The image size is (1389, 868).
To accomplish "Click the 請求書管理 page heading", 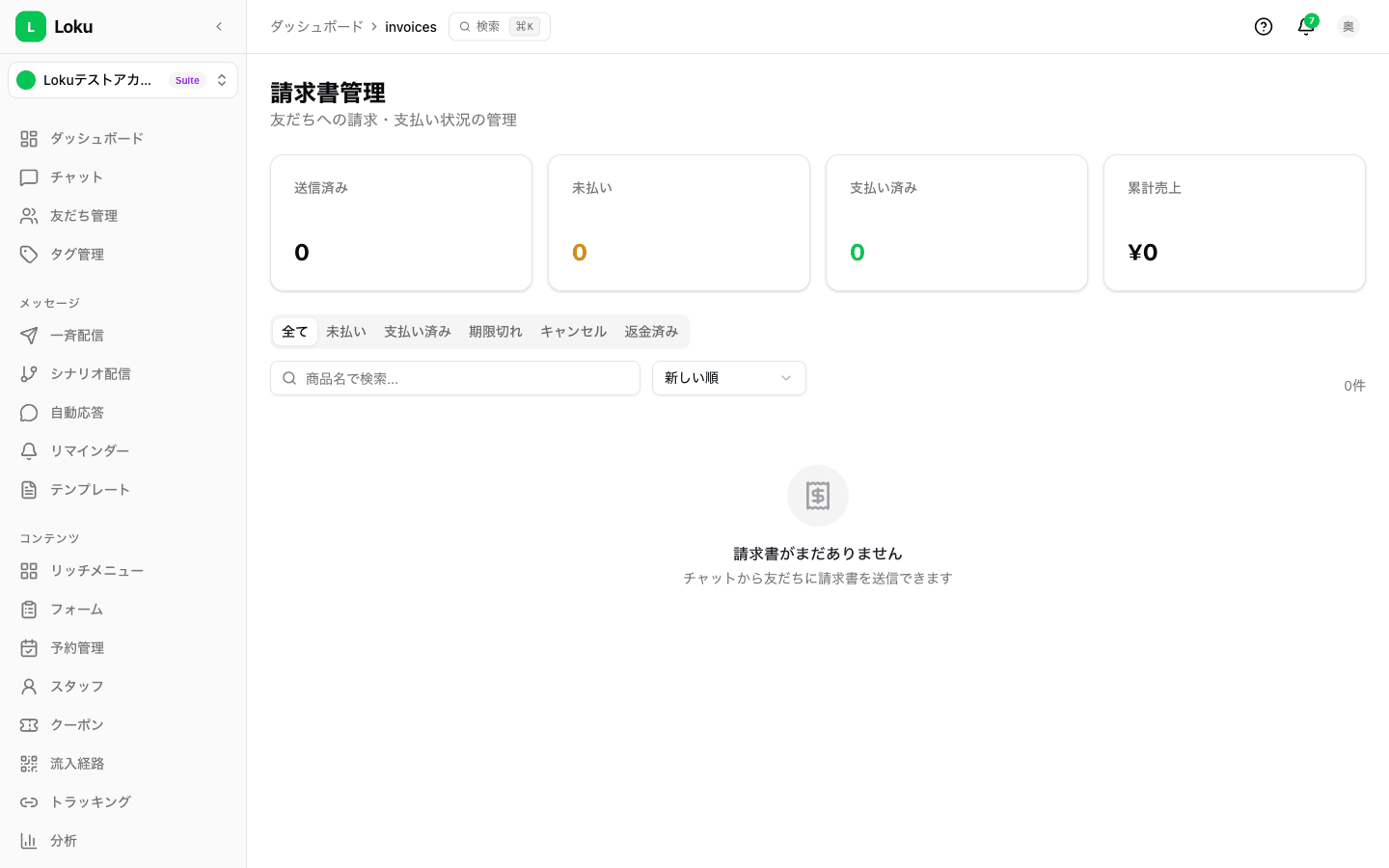I will point(328,93).
